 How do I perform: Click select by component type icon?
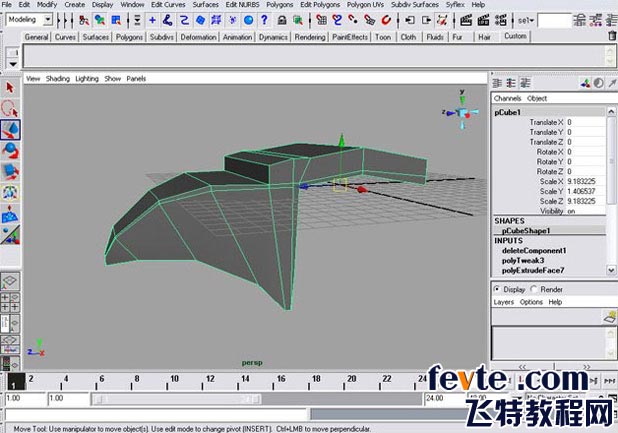click(116, 20)
